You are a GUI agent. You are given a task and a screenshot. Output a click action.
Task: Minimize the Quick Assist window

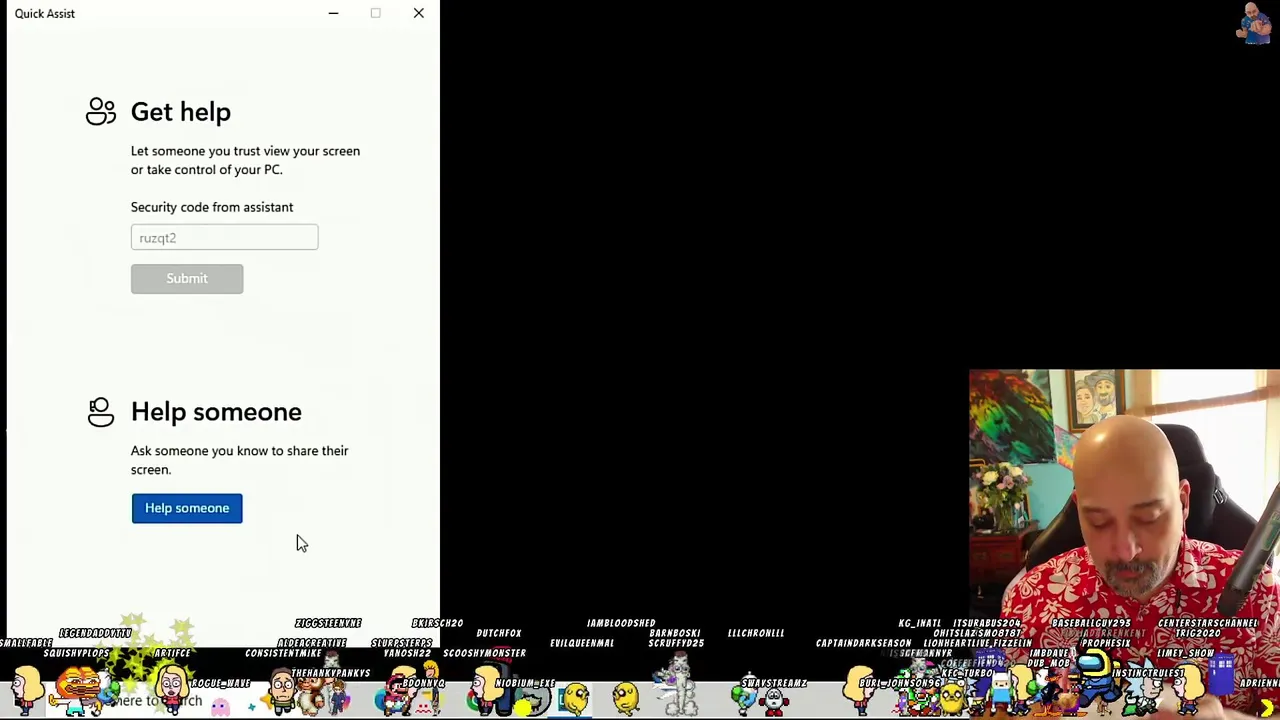pyautogui.click(x=333, y=13)
